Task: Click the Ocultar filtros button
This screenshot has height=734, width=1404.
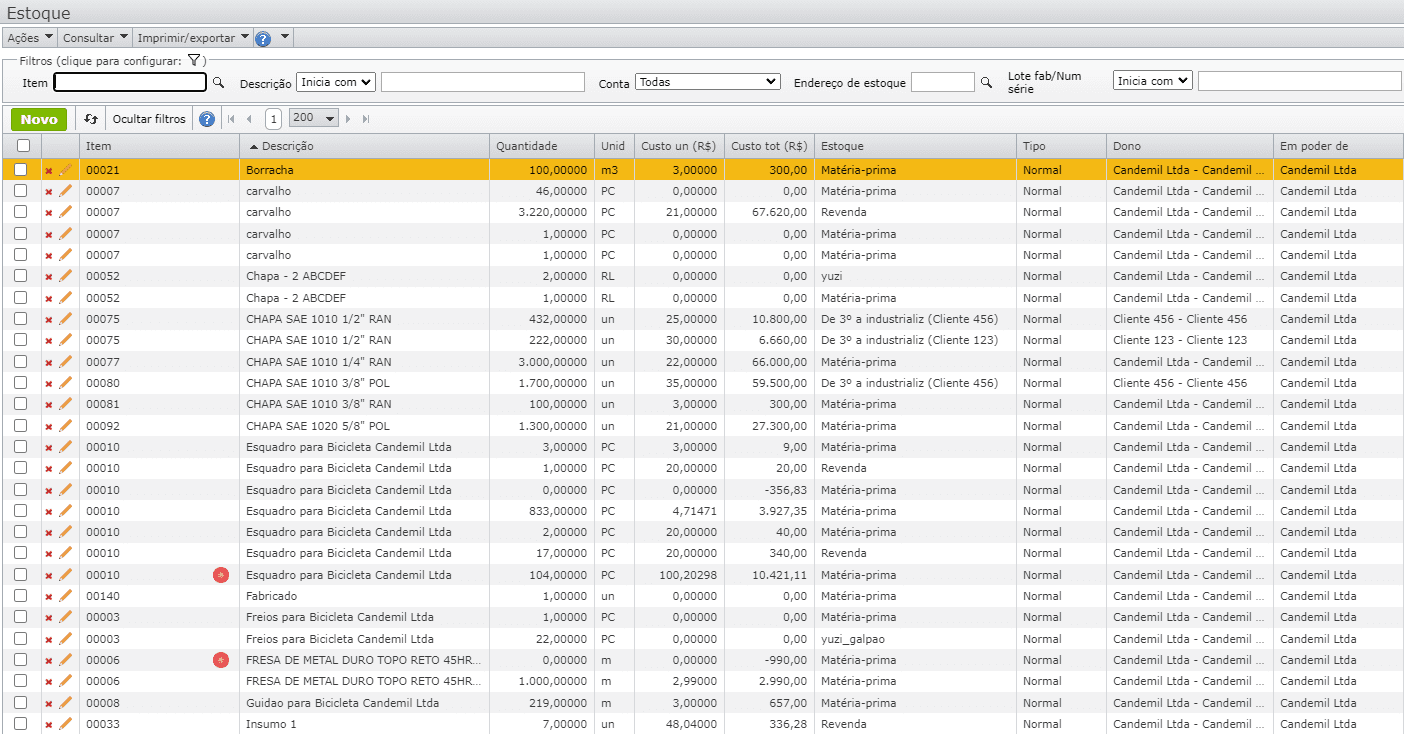Action: click(149, 119)
